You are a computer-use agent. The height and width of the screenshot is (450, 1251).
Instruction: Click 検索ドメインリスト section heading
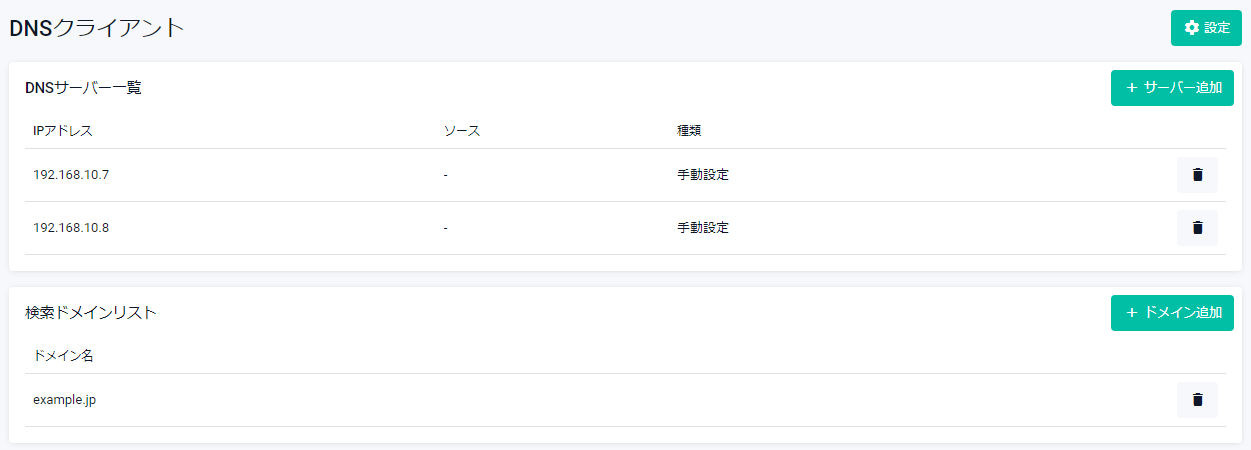click(x=91, y=313)
